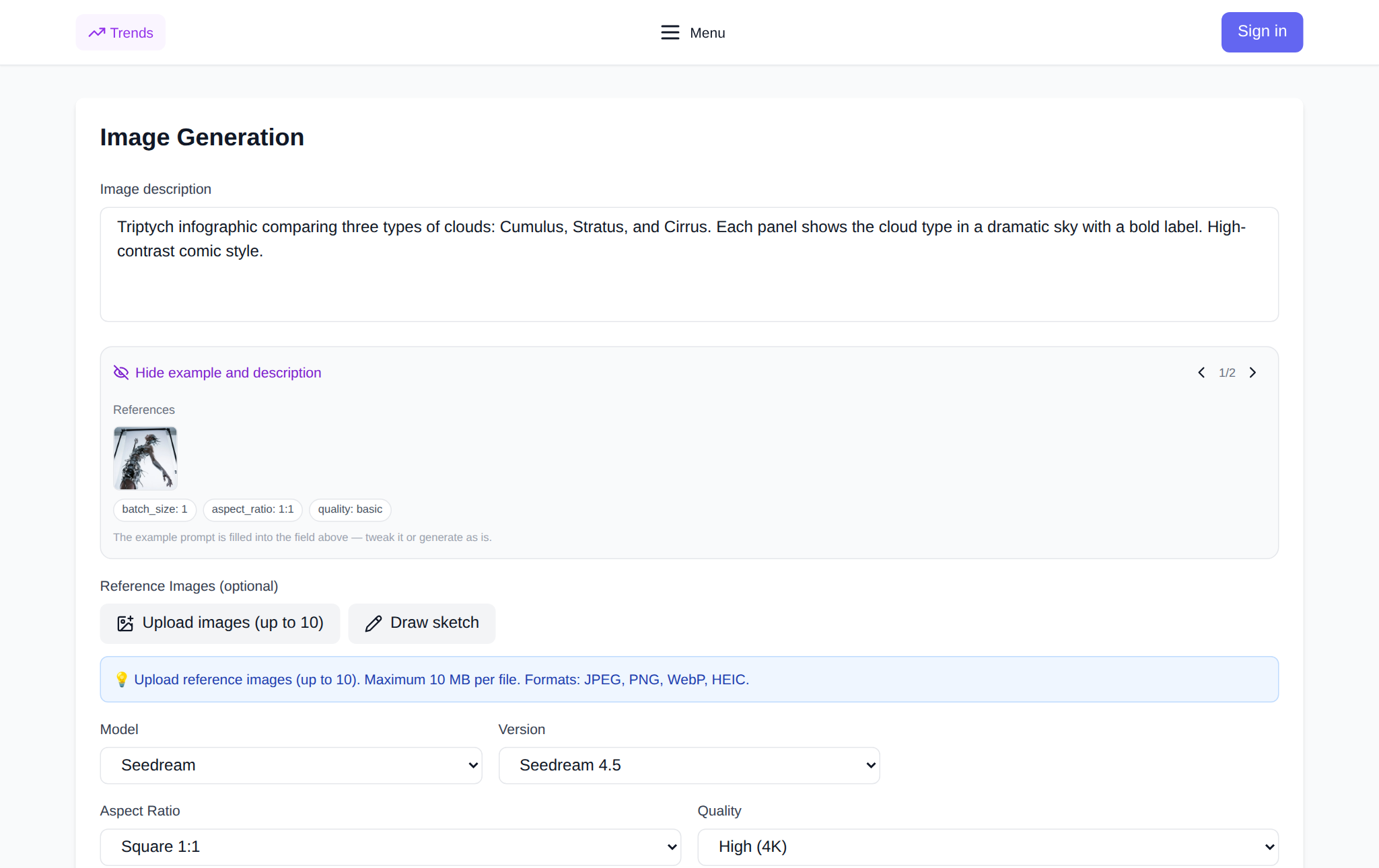Click the Sign in button
The width and height of the screenshot is (1379, 868).
pos(1262,32)
